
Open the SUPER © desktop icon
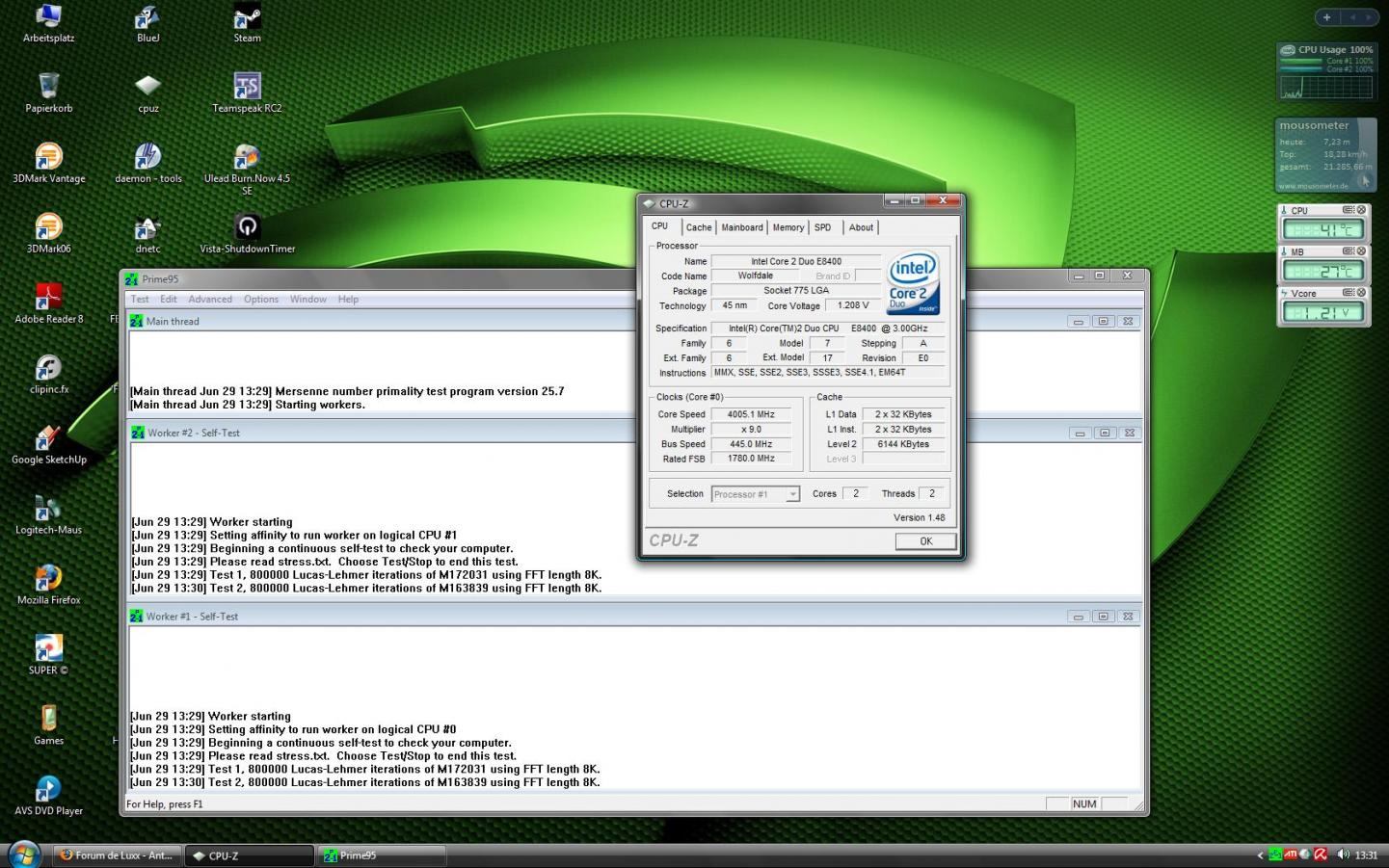point(48,654)
